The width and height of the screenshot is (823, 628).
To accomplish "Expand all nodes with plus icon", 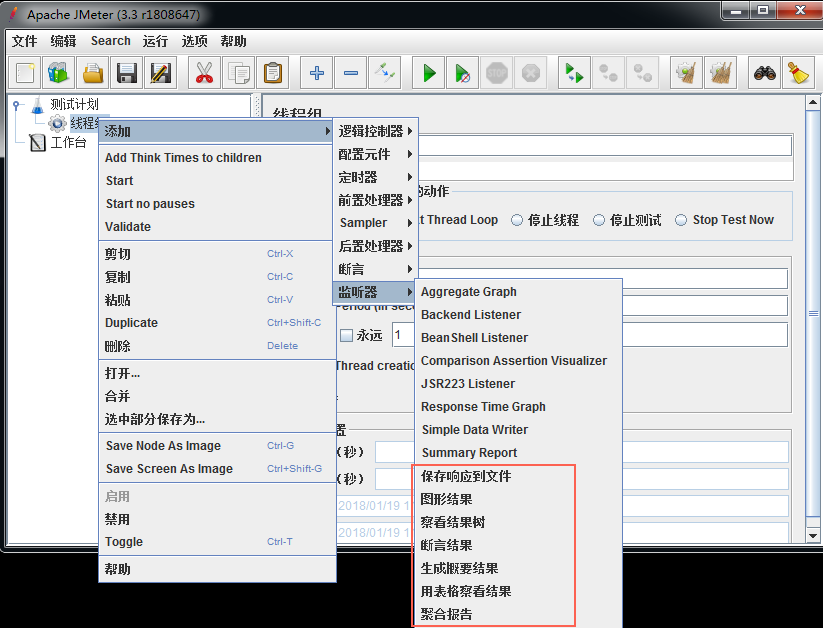I will pos(316,73).
